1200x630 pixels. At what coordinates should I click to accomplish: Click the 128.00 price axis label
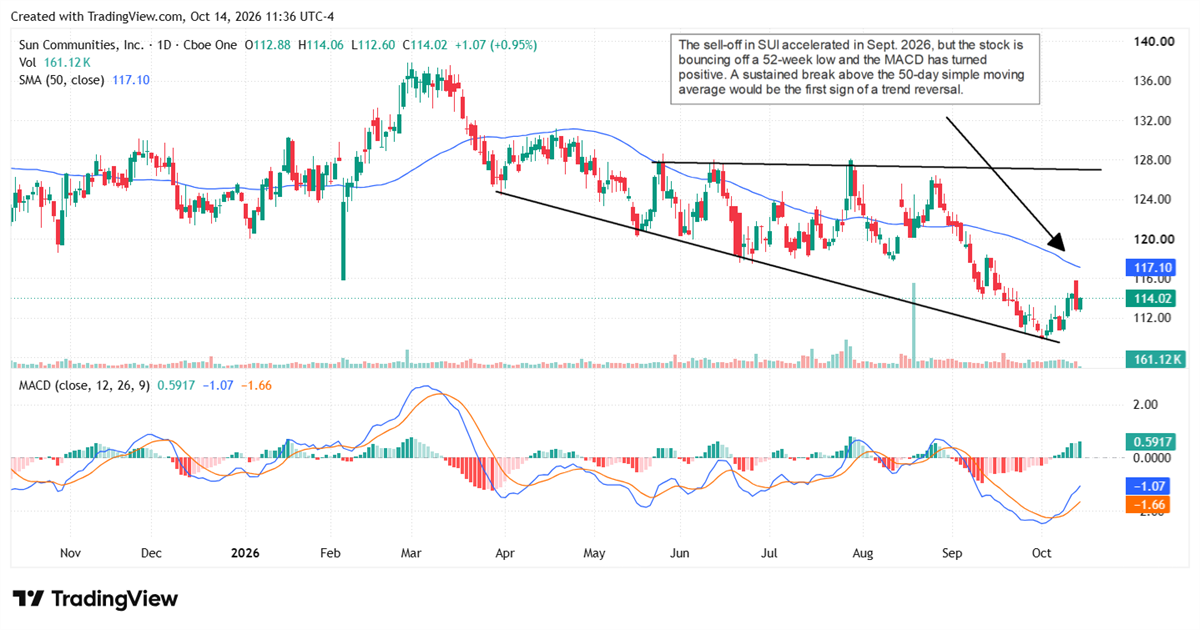tap(1152, 160)
